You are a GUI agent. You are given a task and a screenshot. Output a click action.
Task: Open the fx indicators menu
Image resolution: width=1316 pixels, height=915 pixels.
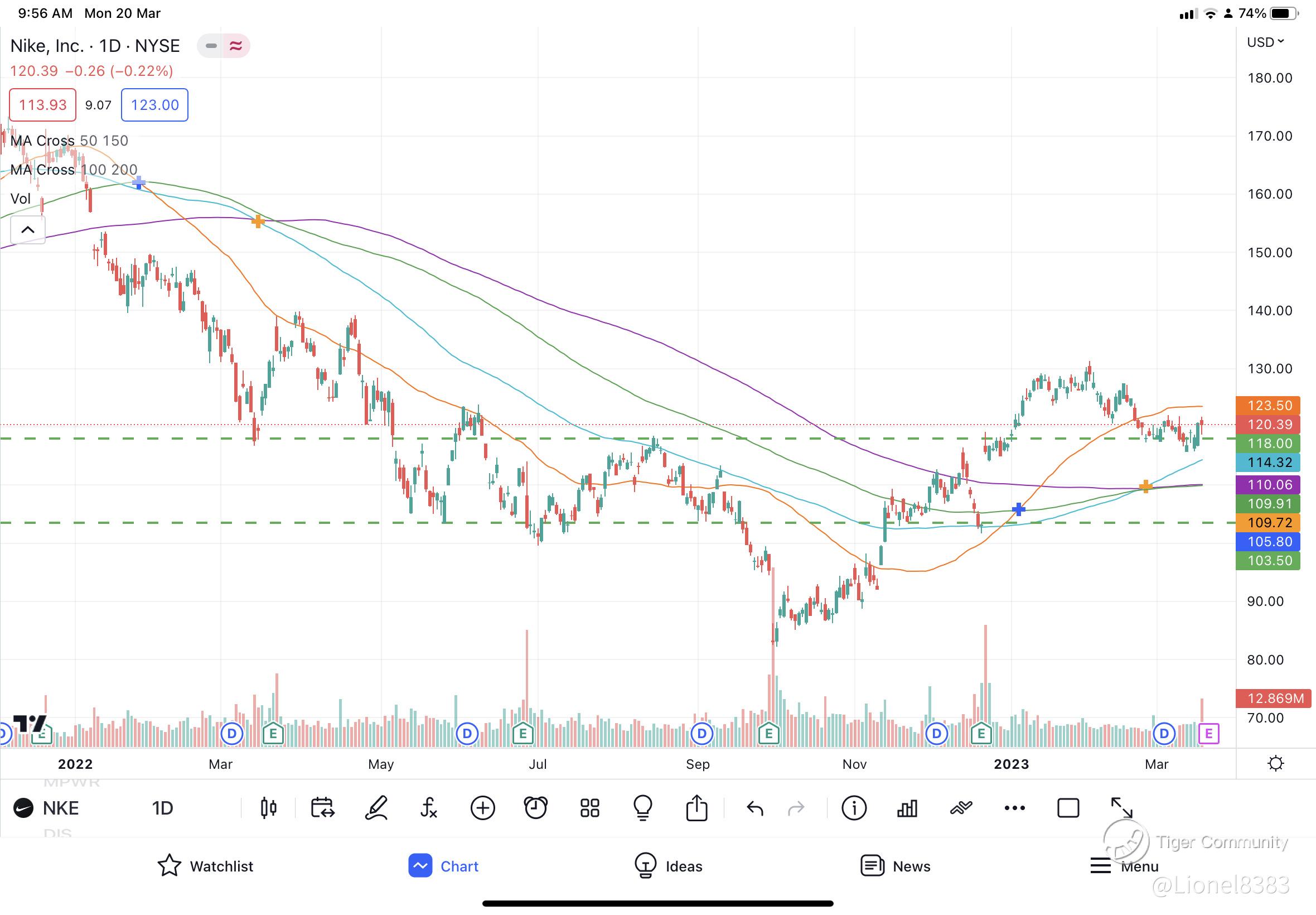pyautogui.click(x=429, y=808)
